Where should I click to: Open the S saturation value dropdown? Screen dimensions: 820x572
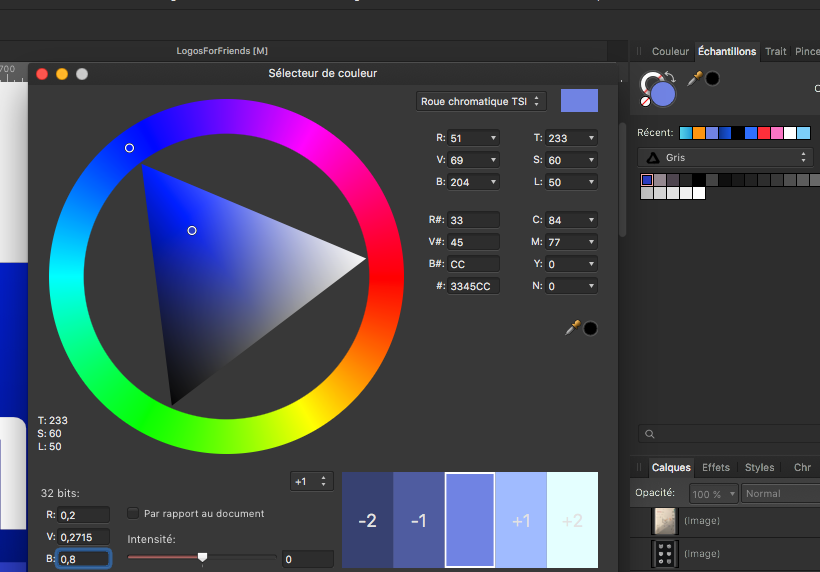click(x=591, y=160)
